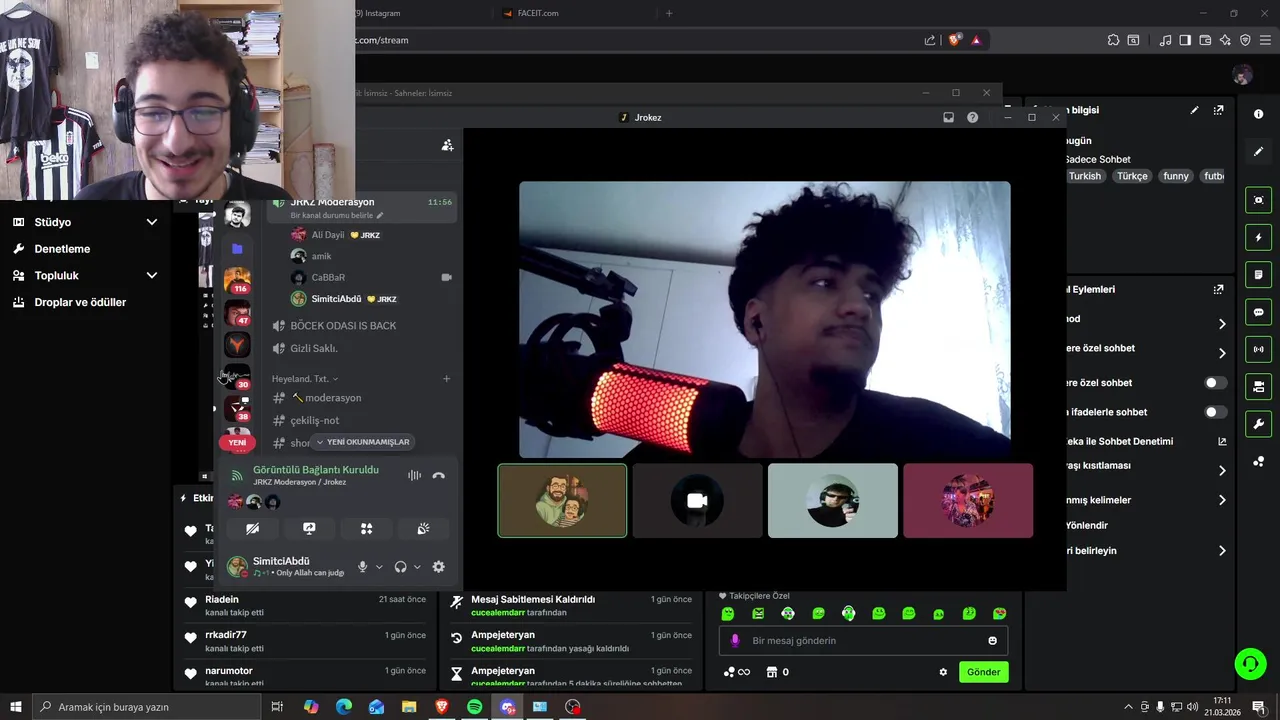Open Discord soundboard button
The width and height of the screenshot is (1280, 720).
(x=423, y=529)
